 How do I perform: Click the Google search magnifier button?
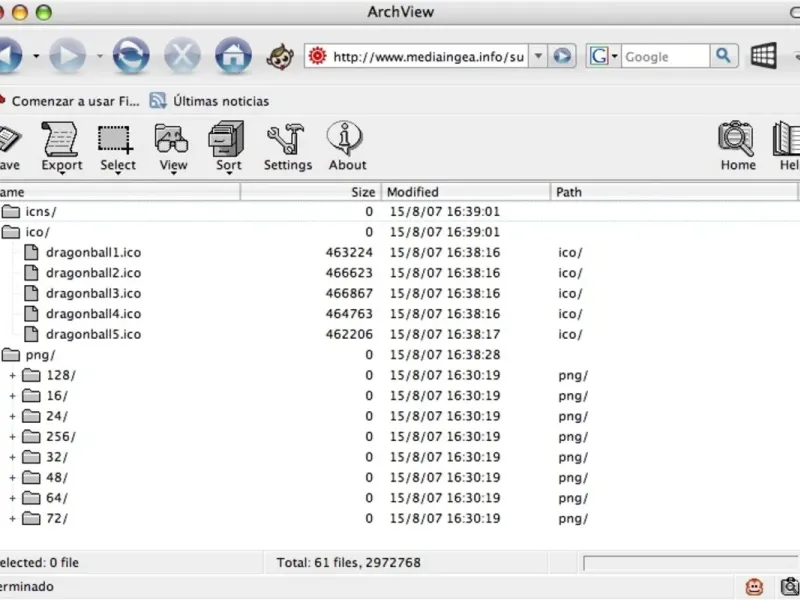(x=723, y=56)
